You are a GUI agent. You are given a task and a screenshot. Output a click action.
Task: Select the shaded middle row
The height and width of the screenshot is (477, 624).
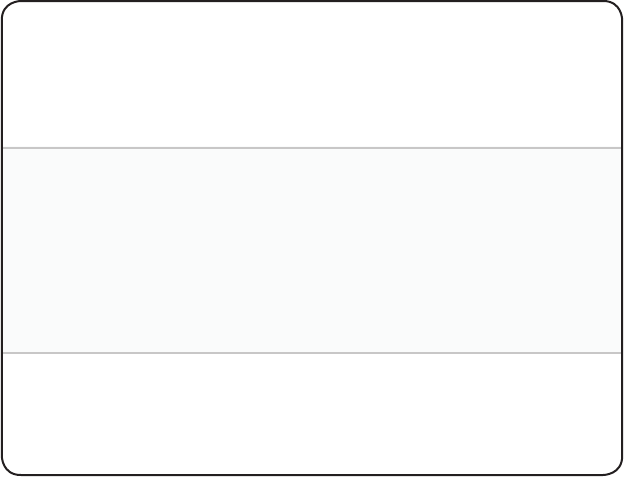[x=312, y=250]
